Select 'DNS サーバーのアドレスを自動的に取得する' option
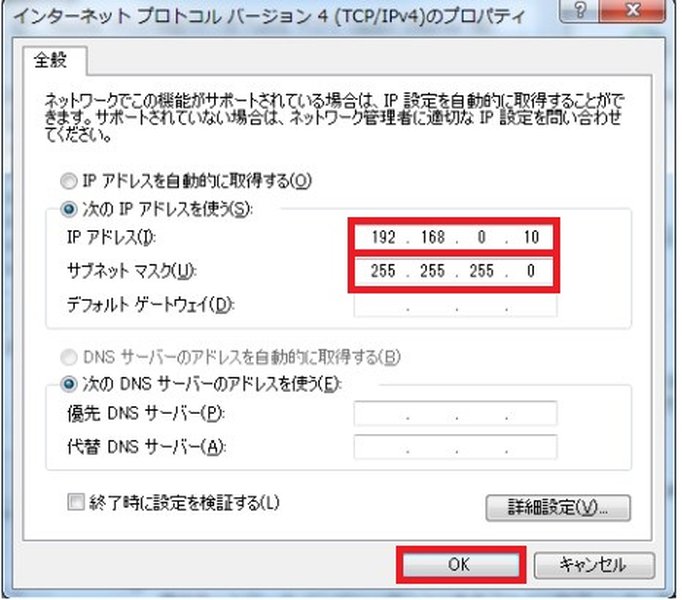Viewport: 682px width, 600px height. pos(69,357)
